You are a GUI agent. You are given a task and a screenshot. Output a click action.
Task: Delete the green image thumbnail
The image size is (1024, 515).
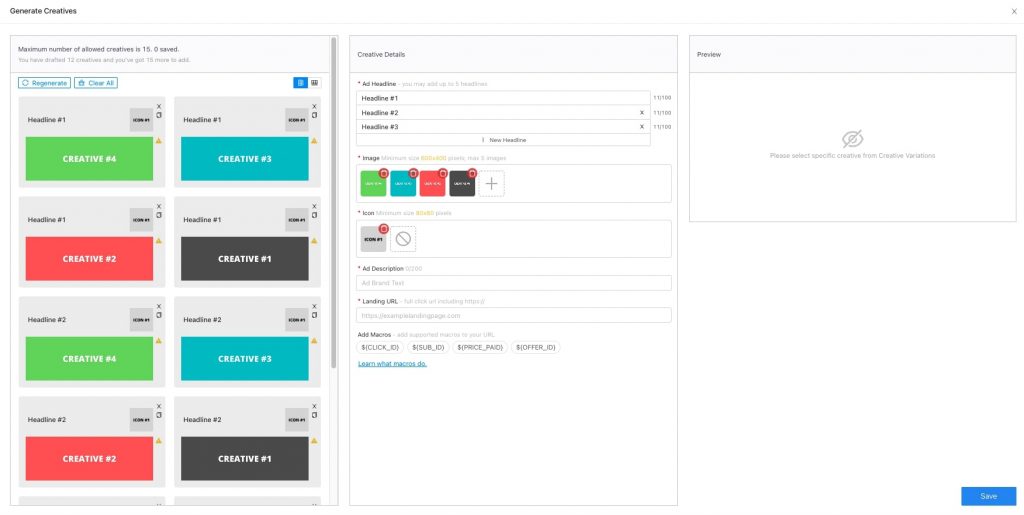click(x=384, y=173)
